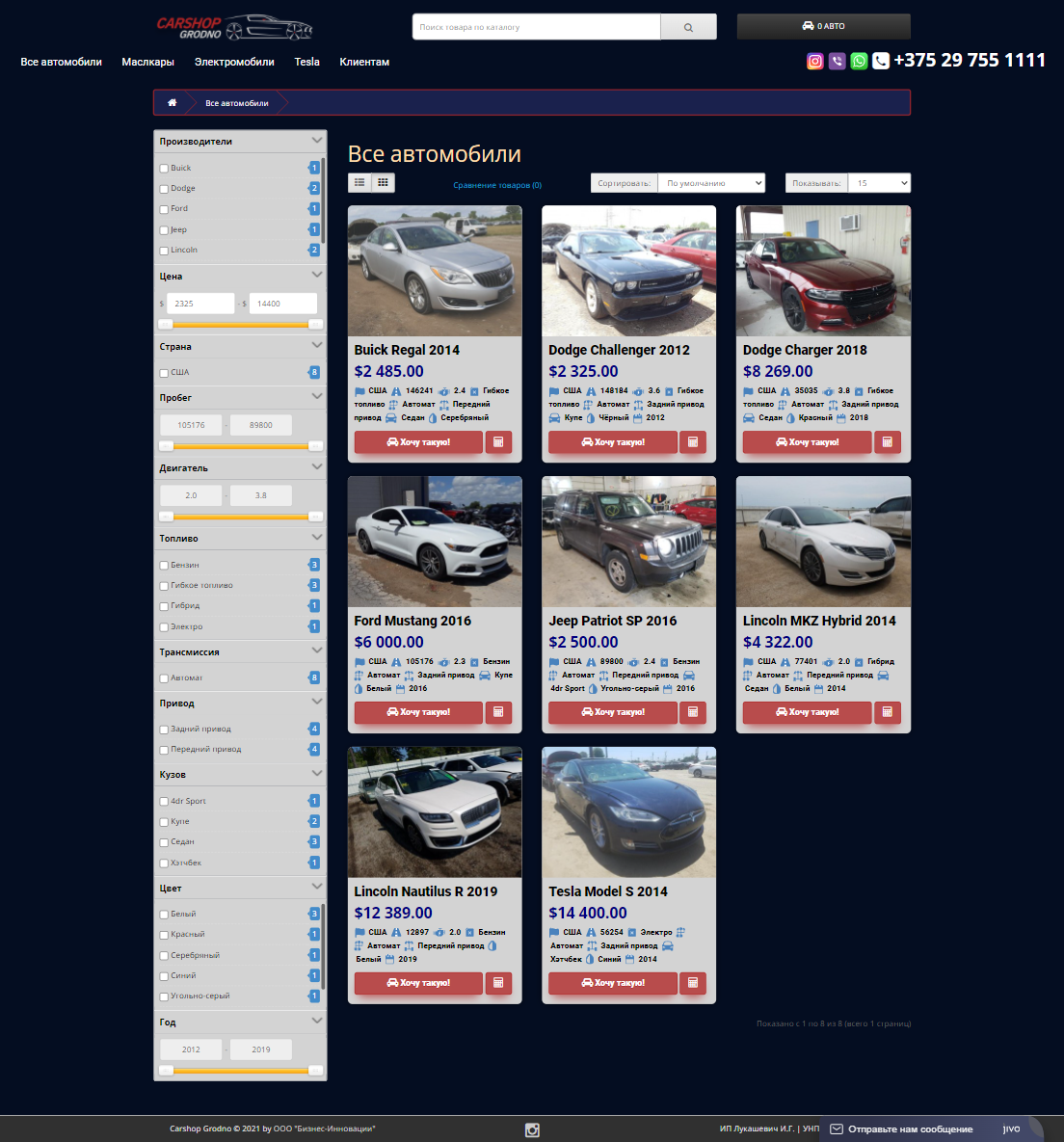
Task: Collapse the Год filter section
Action: [x=317, y=1021]
